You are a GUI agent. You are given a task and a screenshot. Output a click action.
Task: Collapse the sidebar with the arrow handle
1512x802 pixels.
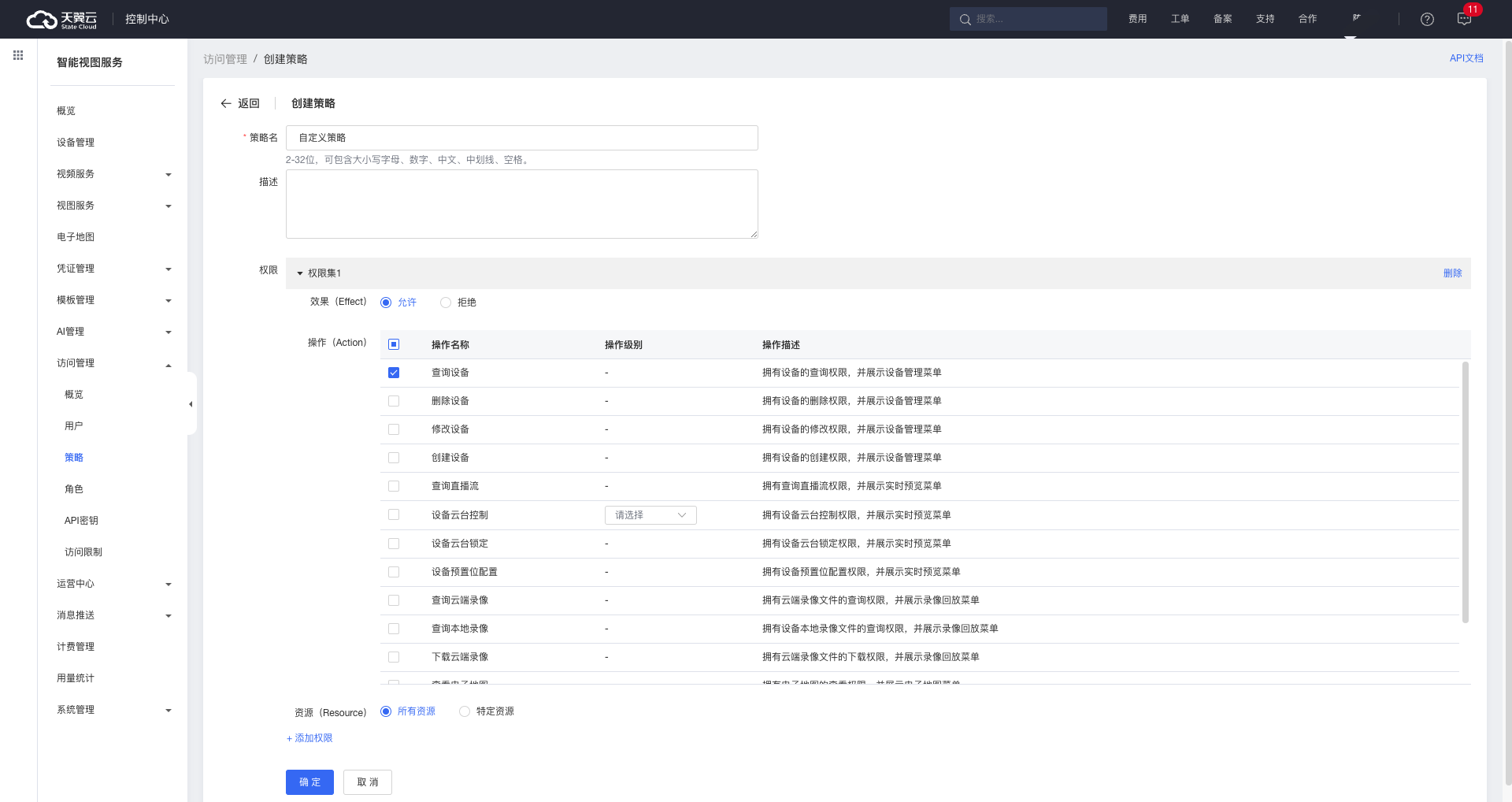191,404
